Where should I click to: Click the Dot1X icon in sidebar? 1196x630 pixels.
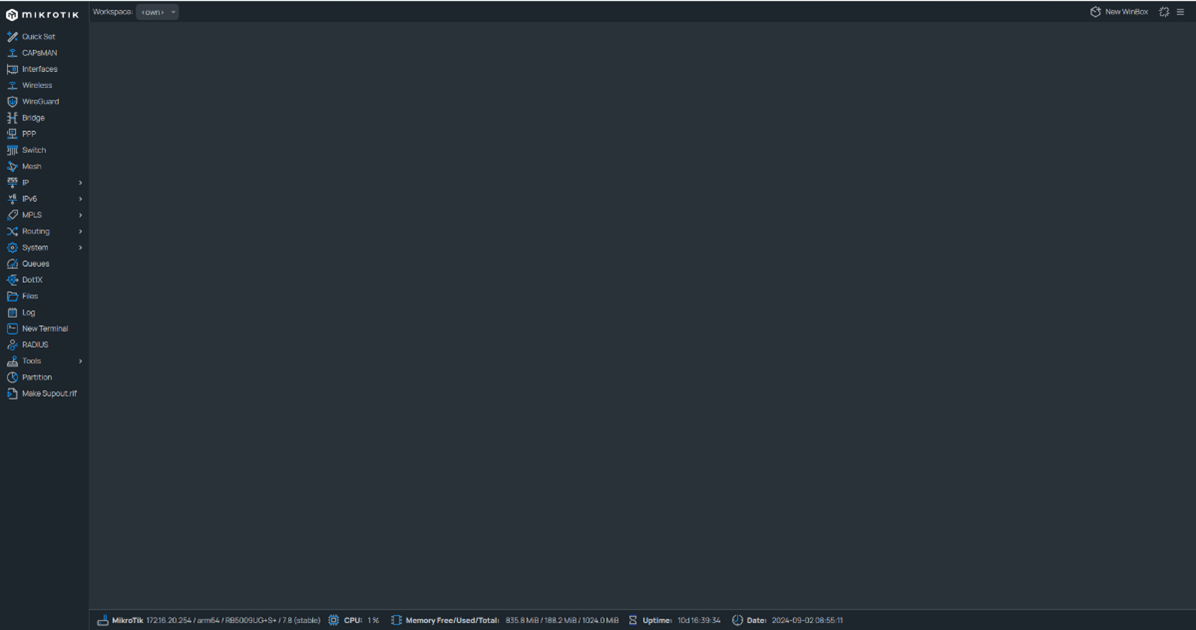(12, 280)
